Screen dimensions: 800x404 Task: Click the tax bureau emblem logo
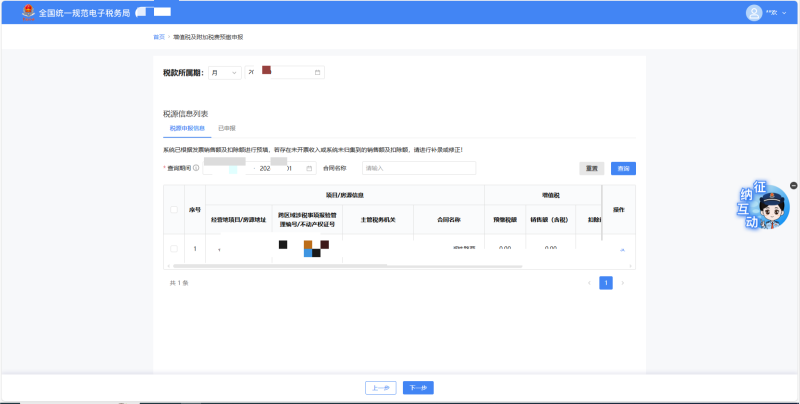point(29,13)
